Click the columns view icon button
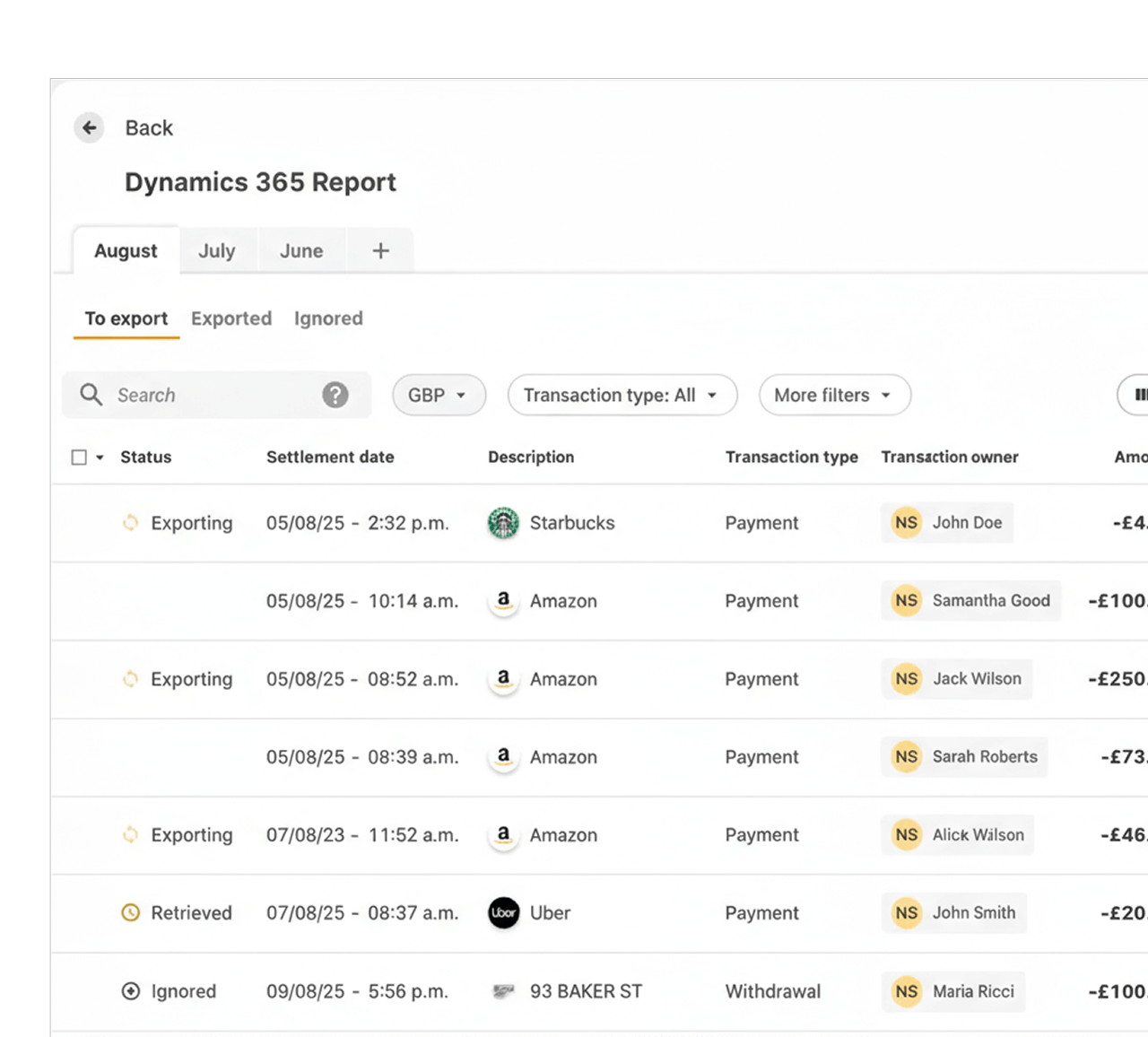The height and width of the screenshot is (1037, 1148). point(1138,395)
